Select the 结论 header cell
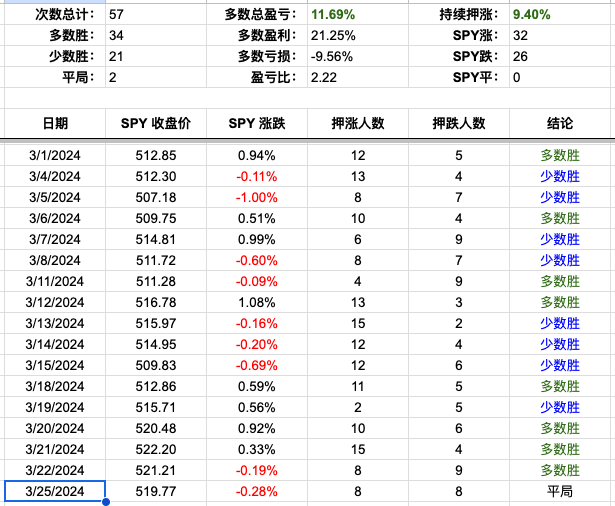This screenshot has width=615, height=506. coord(560,123)
